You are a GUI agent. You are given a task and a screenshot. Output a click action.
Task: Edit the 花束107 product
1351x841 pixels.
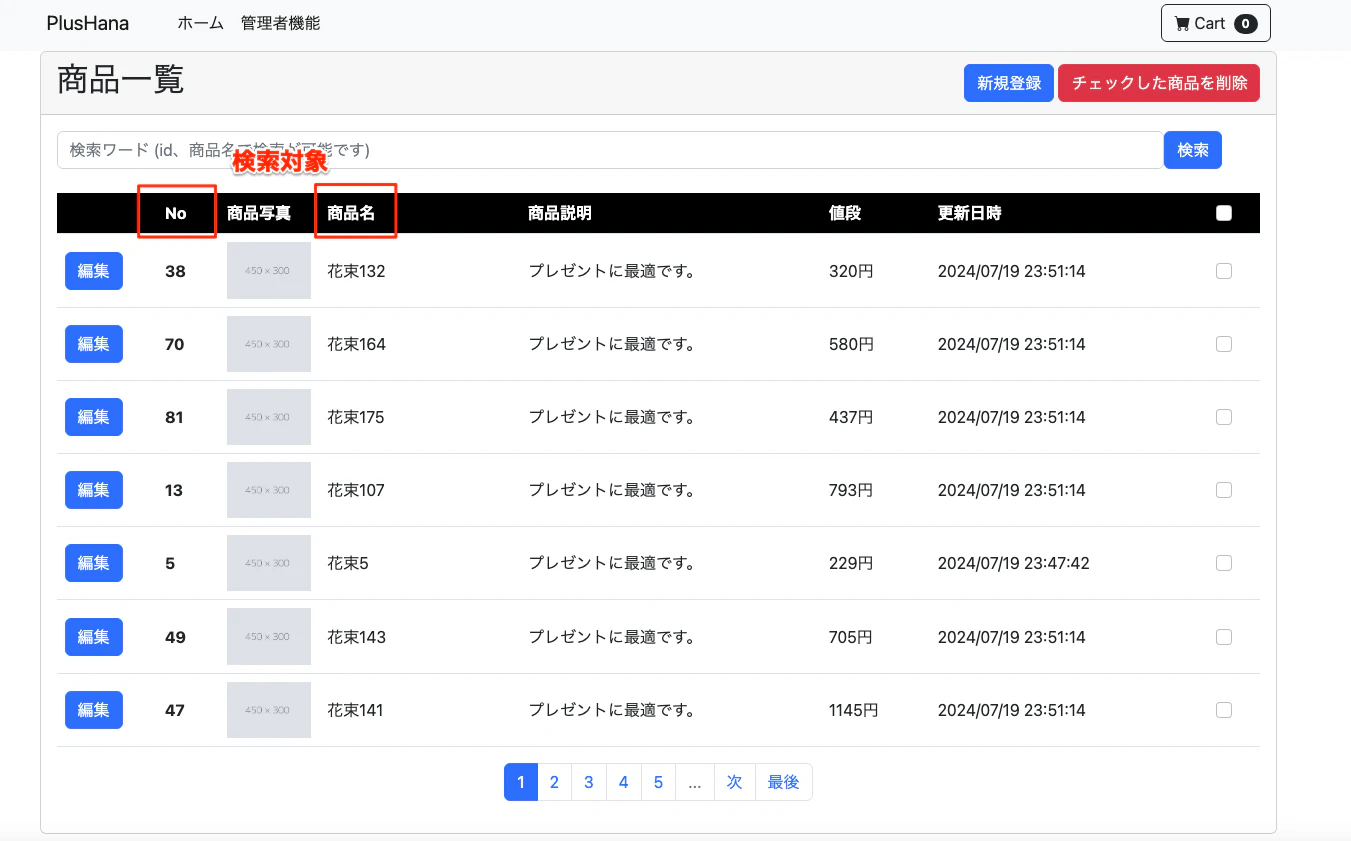(x=94, y=490)
